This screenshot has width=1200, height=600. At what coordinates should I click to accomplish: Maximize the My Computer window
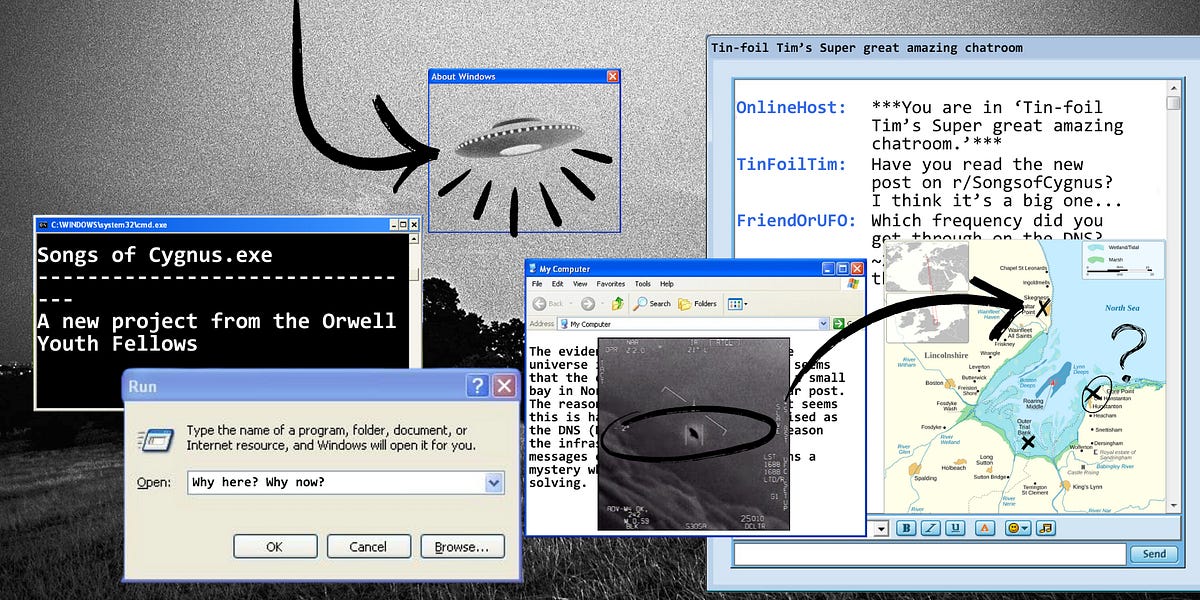(842, 269)
